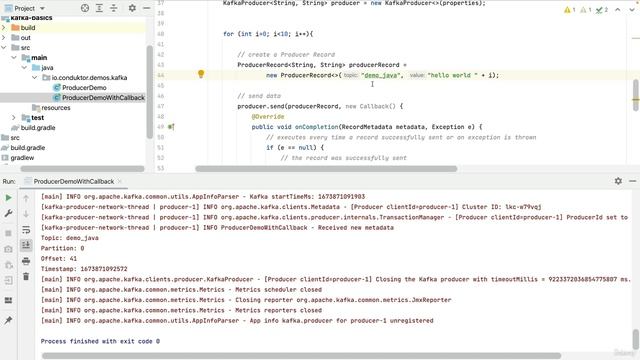Image resolution: width=640 pixels, height=360 pixels.
Task: Collapse the java folder
Action: pyautogui.click(x=24, y=67)
